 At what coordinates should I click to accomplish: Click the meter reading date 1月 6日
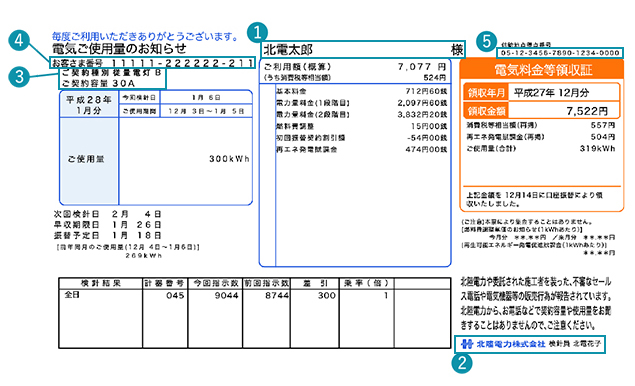coord(206,98)
